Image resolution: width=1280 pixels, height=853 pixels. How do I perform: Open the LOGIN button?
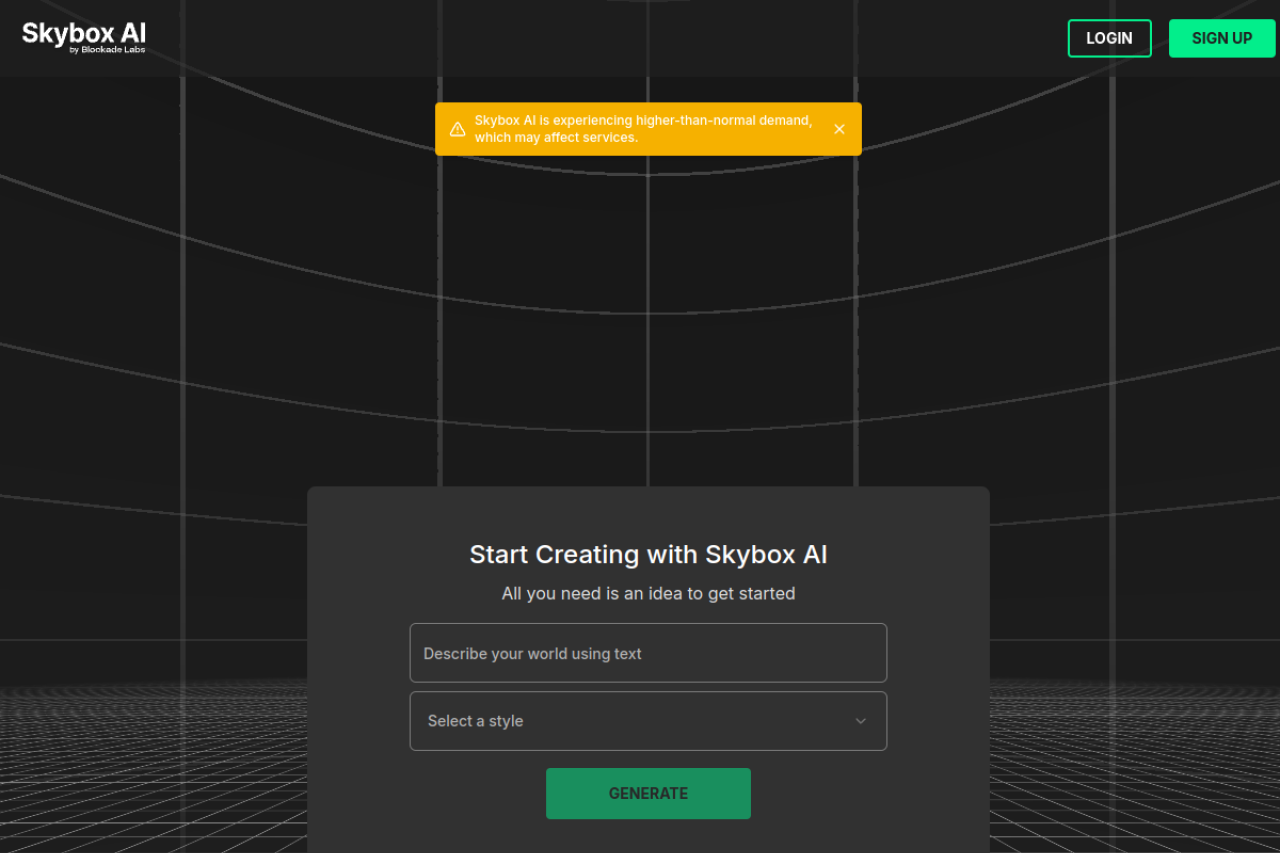coord(1109,38)
